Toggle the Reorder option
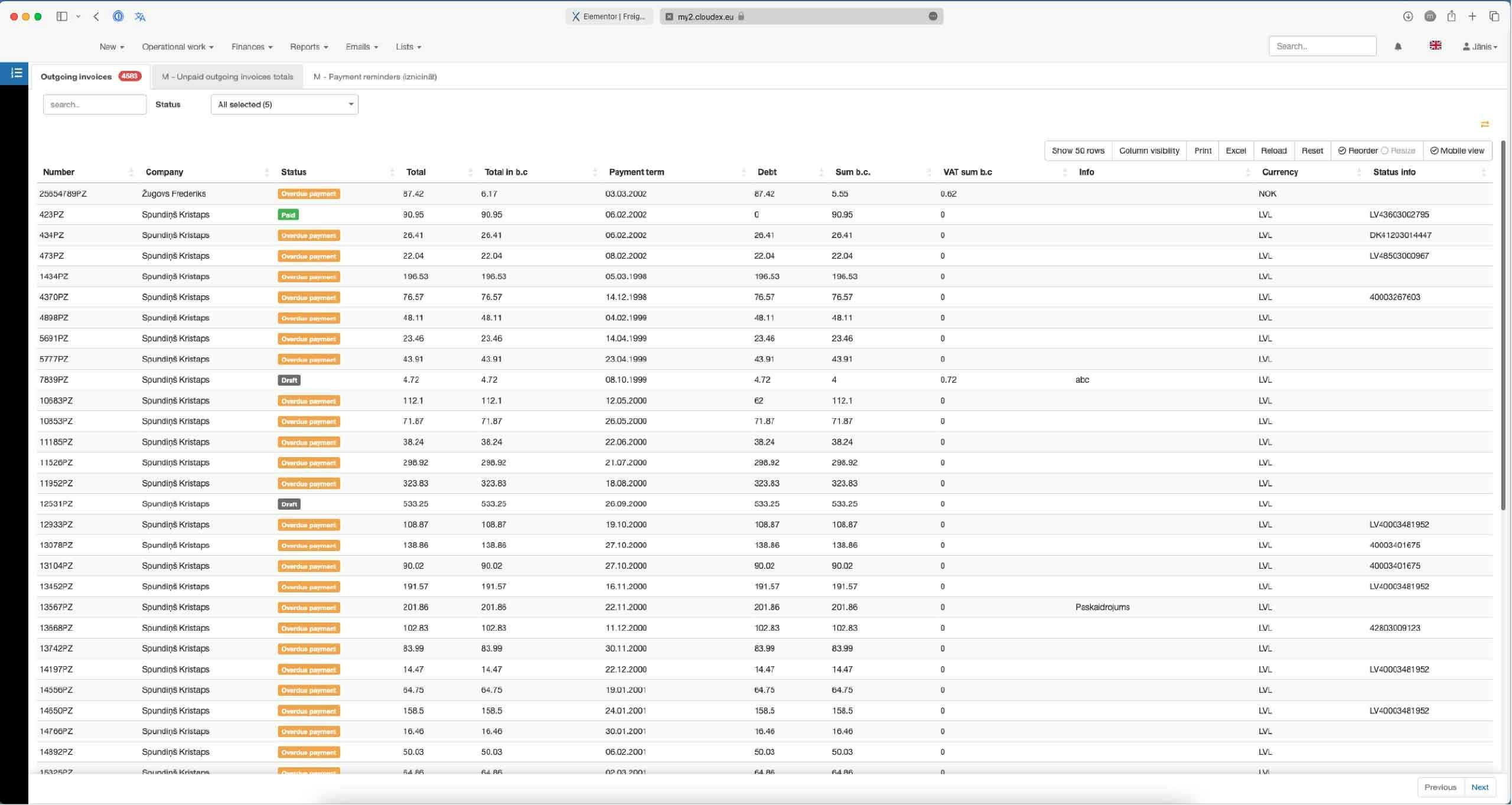This screenshot has width=1512, height=805. tap(1357, 151)
